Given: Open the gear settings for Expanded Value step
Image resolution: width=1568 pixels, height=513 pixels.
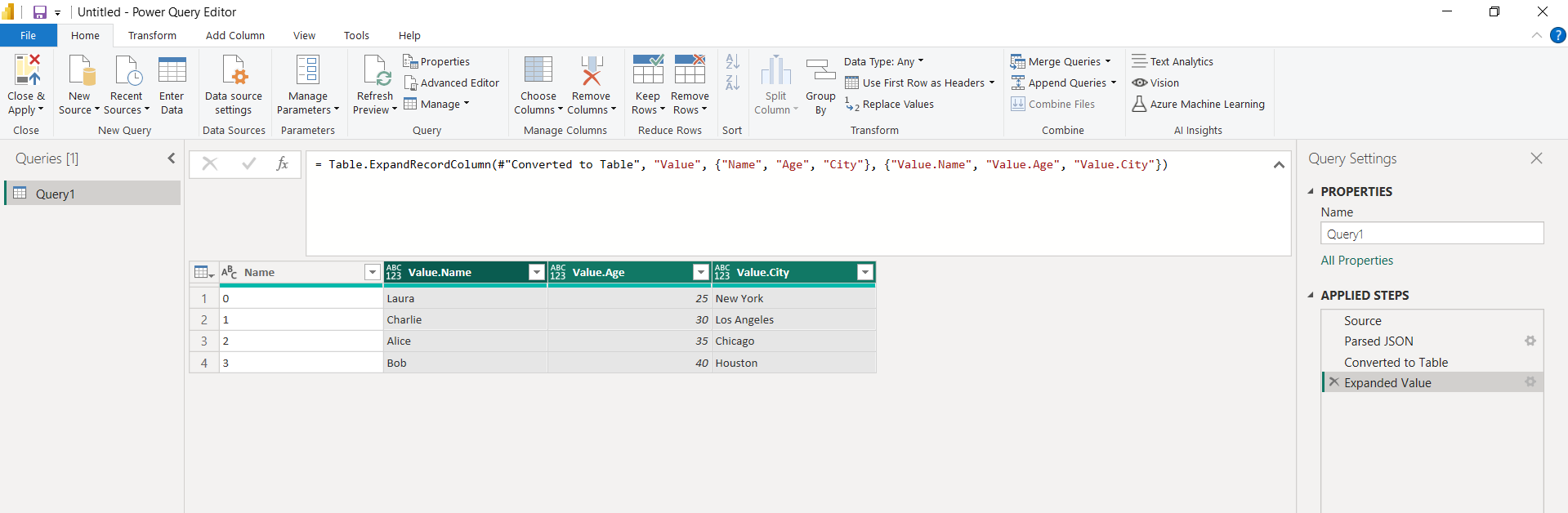Looking at the screenshot, I should coord(1530,381).
